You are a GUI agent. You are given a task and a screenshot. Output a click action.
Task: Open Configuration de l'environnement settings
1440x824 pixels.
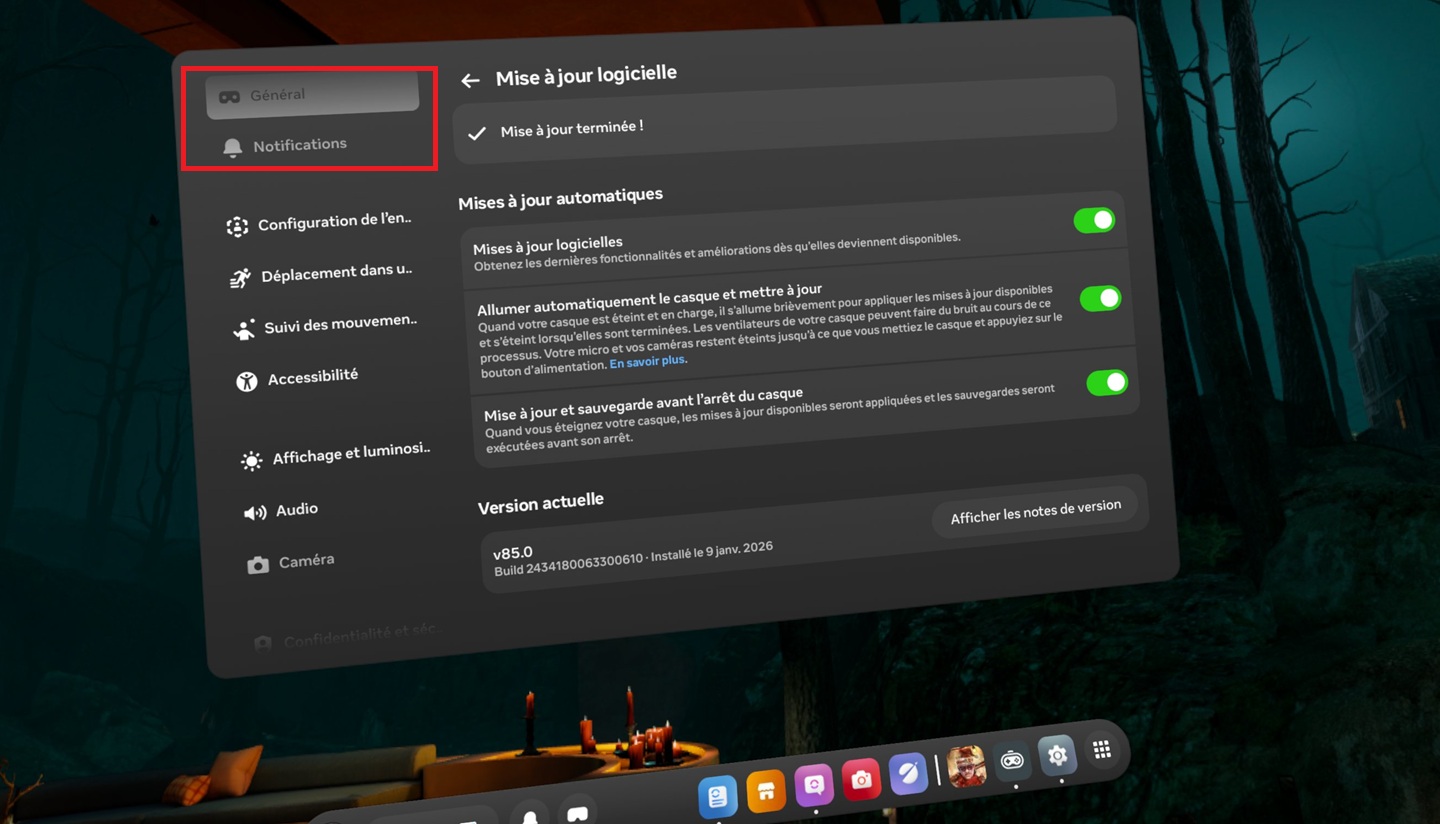pyautogui.click(x=333, y=223)
